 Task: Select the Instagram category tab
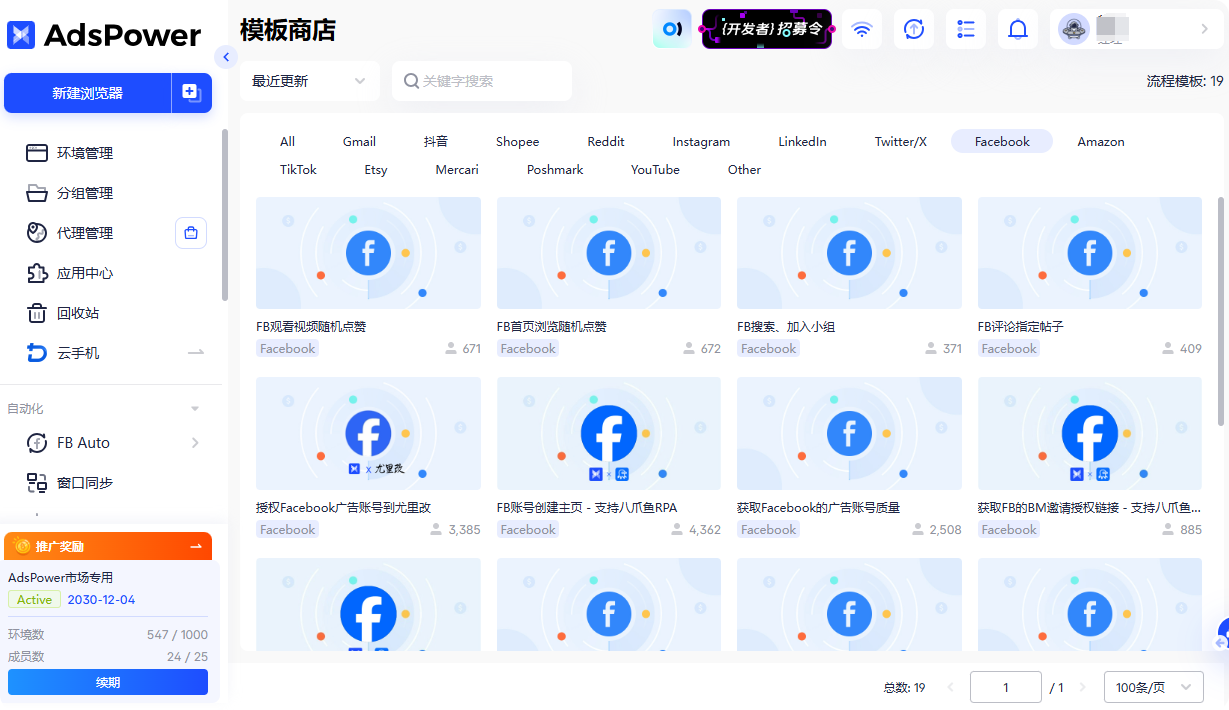point(701,141)
